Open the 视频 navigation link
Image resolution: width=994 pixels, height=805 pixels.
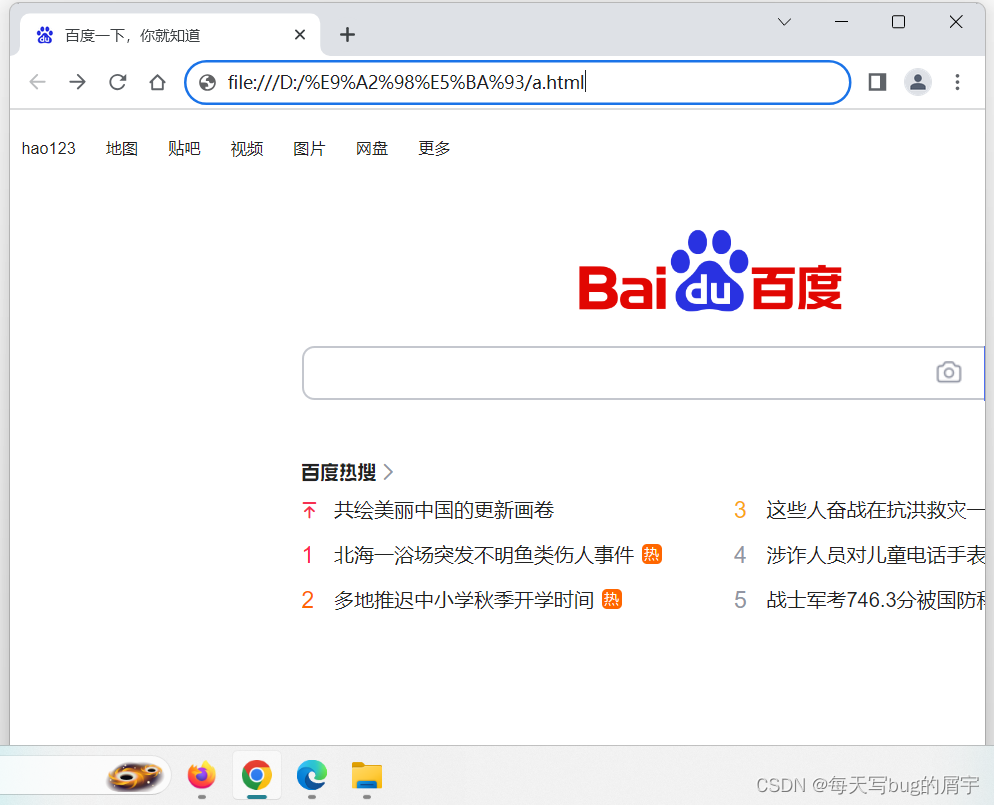[x=247, y=148]
